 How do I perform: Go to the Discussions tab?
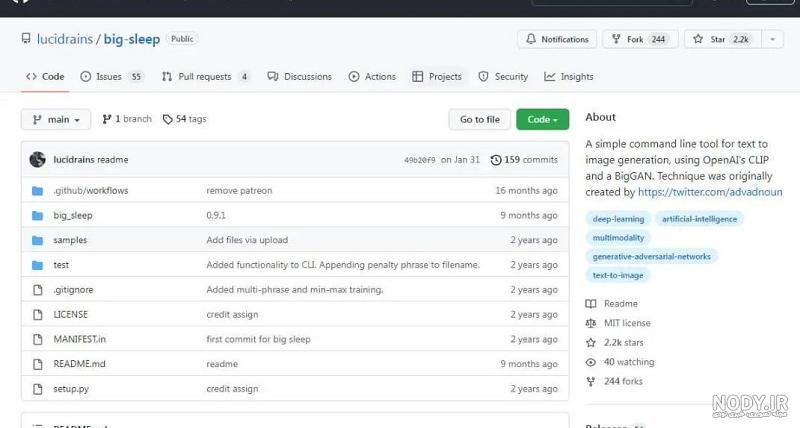[x=299, y=77]
